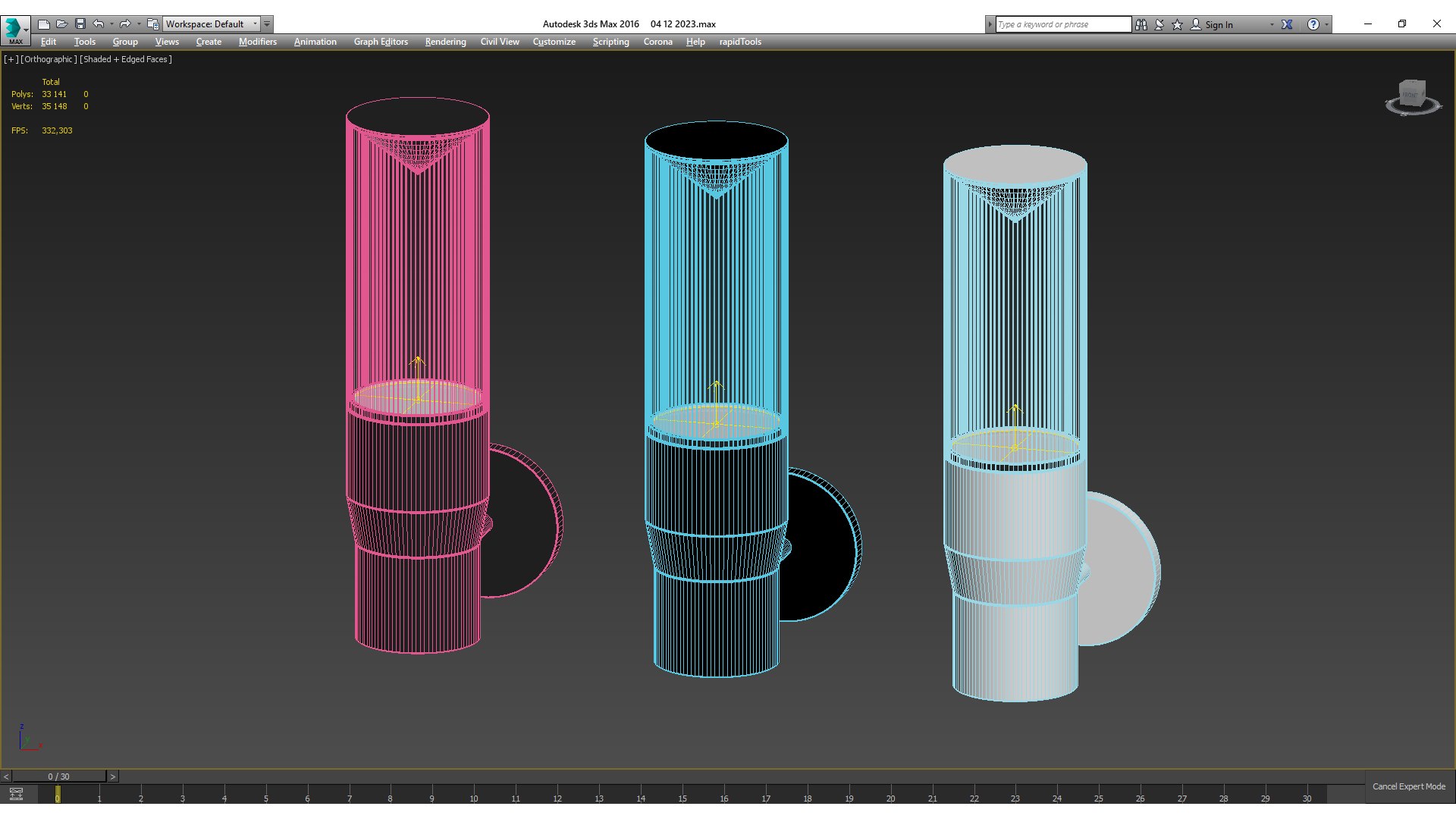Viewport: 1456px width, 819px height.
Task: Open the Autodesk Exchange X icon
Action: coord(1287,24)
